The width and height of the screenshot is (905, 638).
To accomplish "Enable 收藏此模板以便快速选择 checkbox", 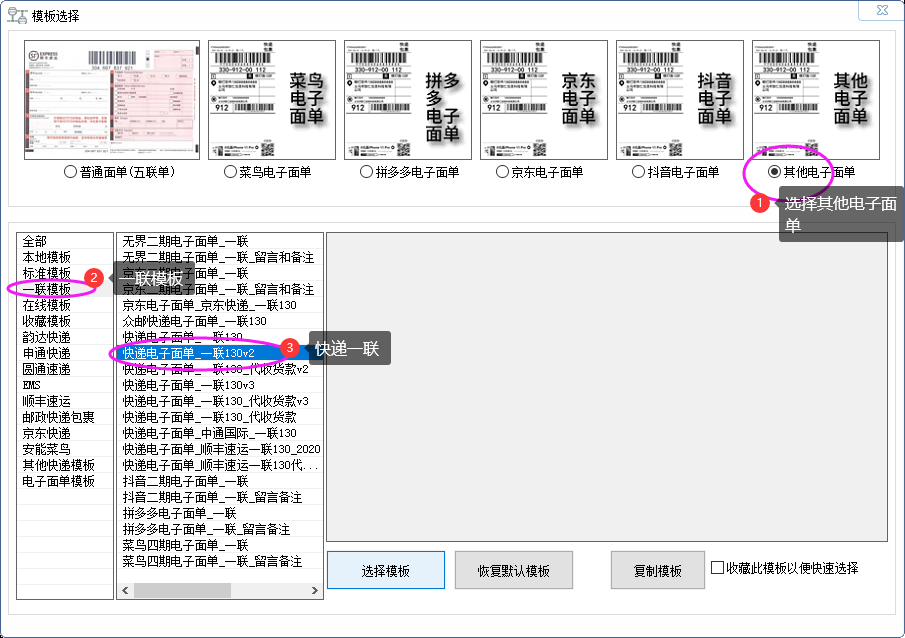I will [x=717, y=568].
